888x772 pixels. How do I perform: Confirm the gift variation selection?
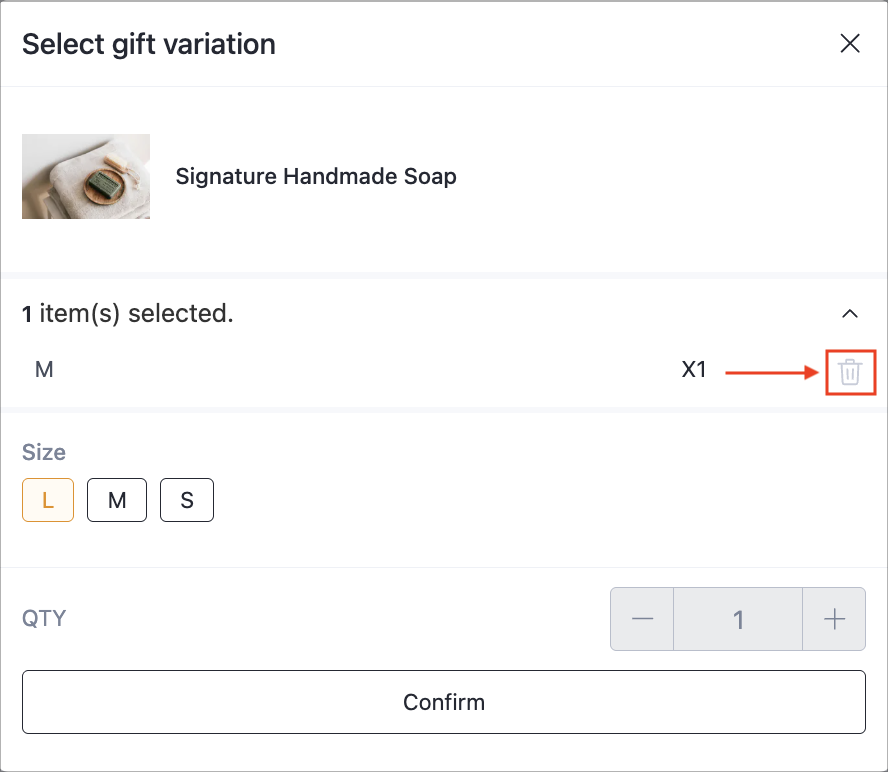(444, 702)
